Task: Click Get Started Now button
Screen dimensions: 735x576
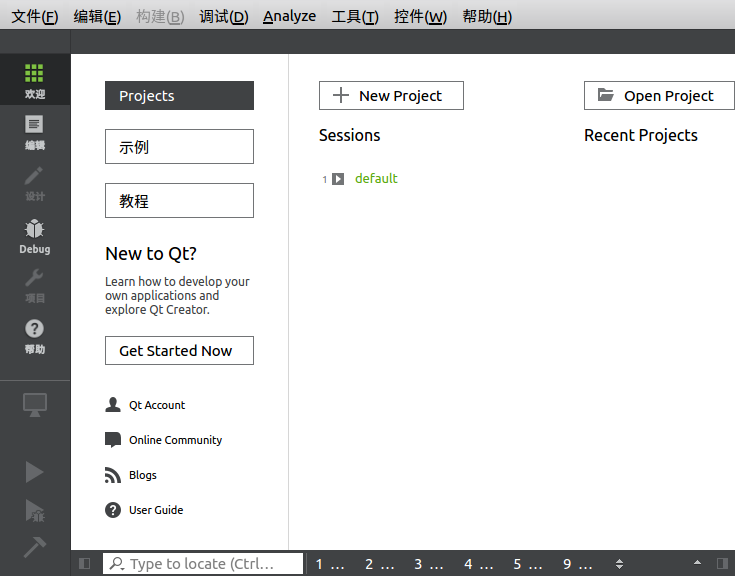Action: pyautogui.click(x=180, y=351)
